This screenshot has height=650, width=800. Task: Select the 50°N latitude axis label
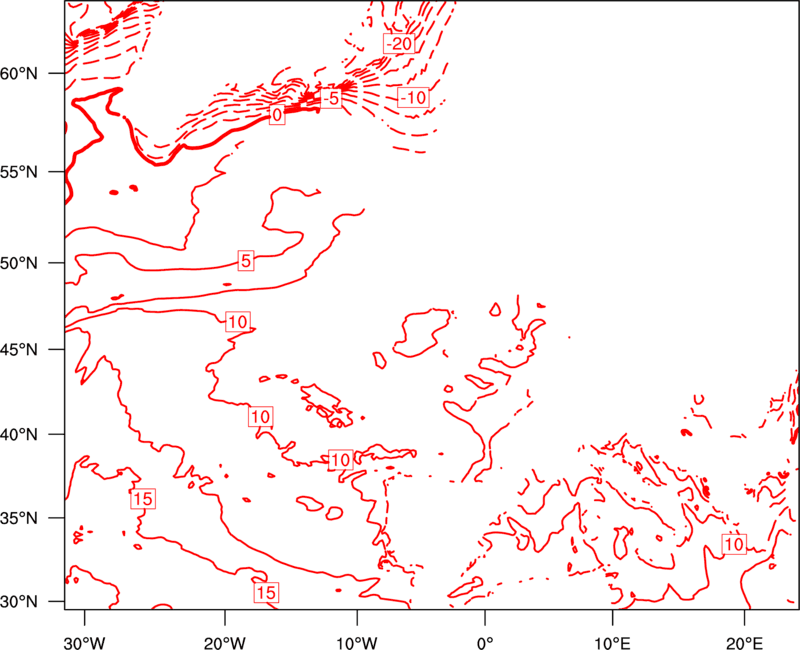(x=19, y=263)
